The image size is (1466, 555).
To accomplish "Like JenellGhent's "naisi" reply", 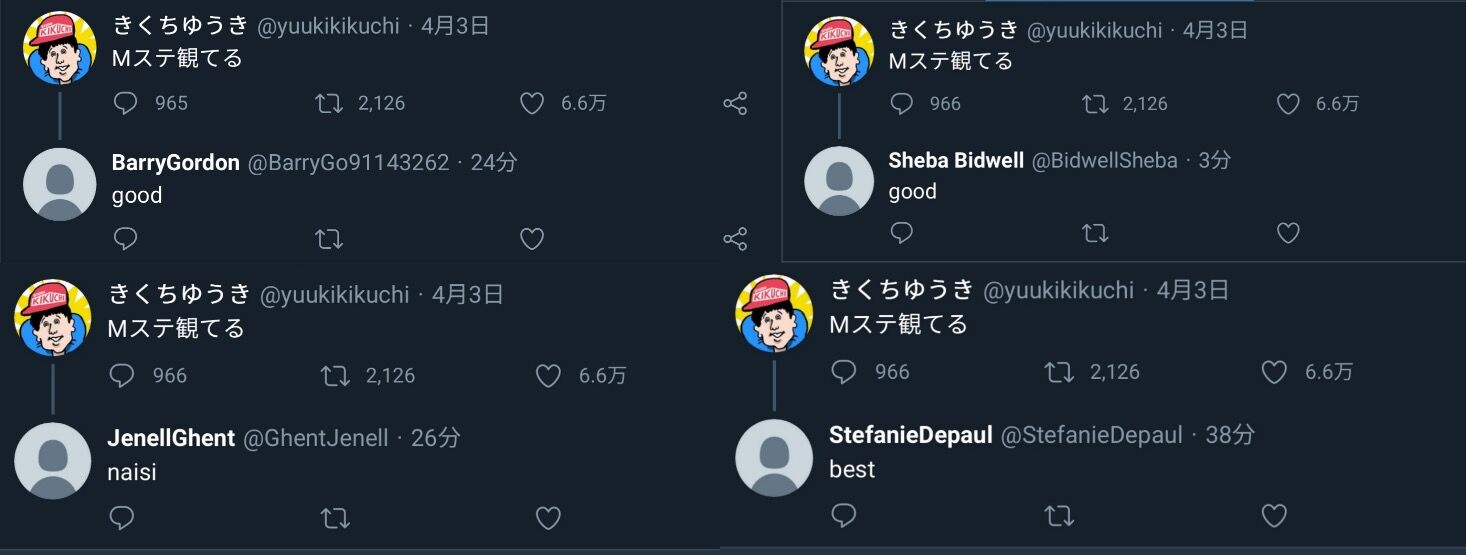I will pyautogui.click(x=548, y=518).
